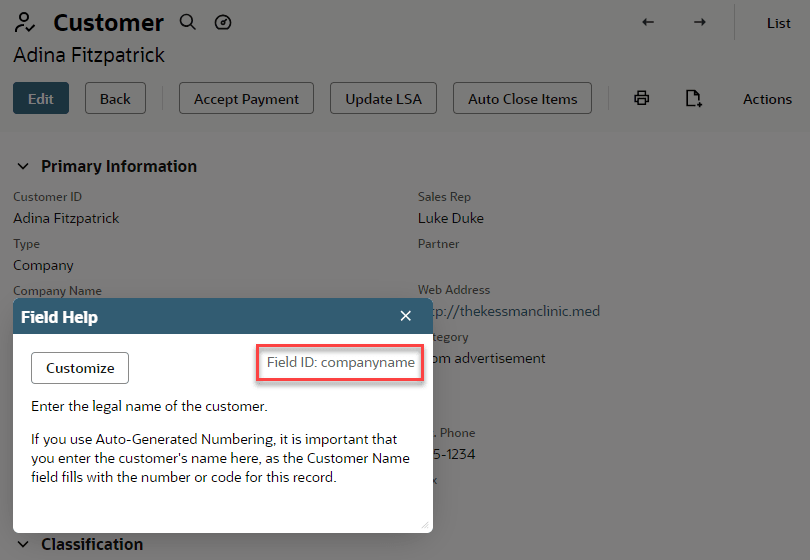This screenshot has width=810, height=560.
Task: Select the 'Field ID: companyname' text
Action: pyautogui.click(x=340, y=362)
